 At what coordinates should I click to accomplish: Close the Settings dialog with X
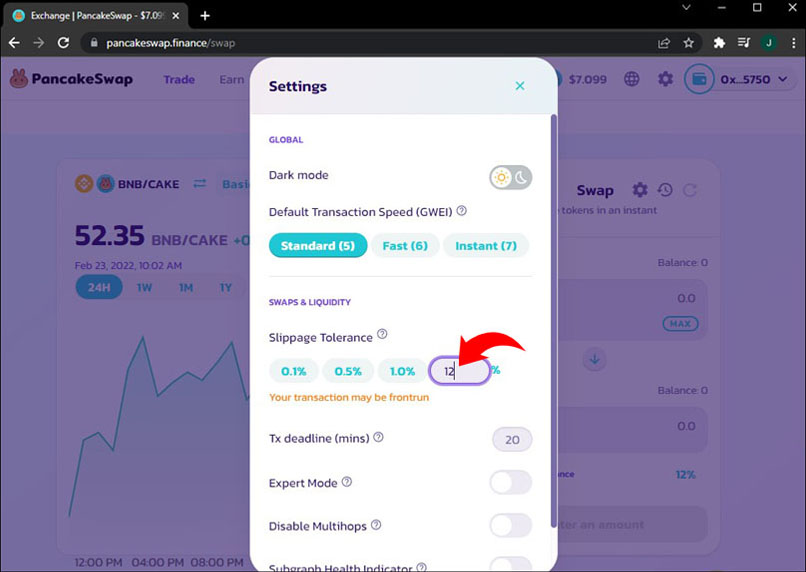click(520, 86)
